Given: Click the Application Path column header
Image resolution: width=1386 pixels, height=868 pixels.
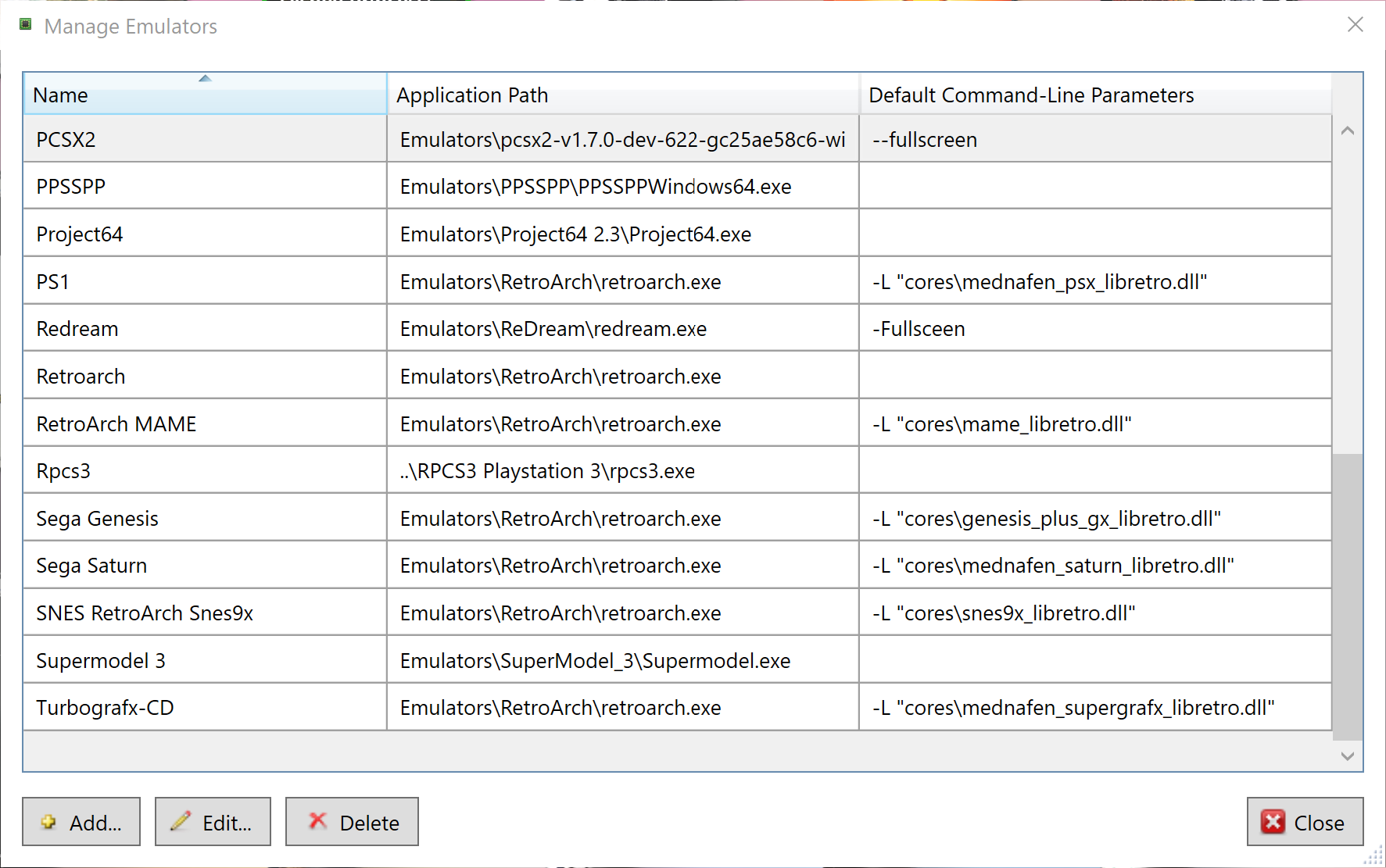Looking at the screenshot, I should 622,95.
